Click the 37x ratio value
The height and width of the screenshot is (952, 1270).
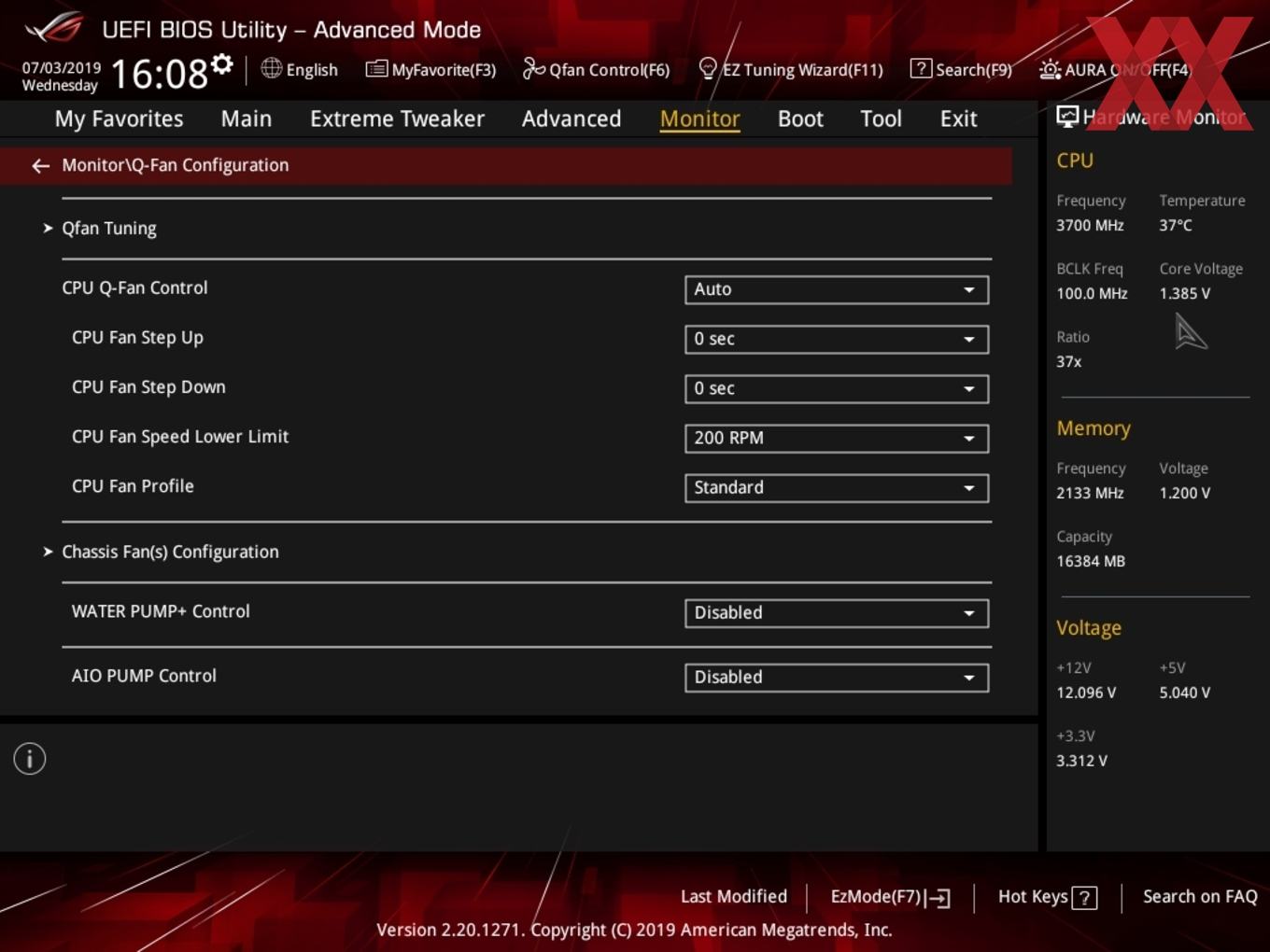pos(1069,361)
